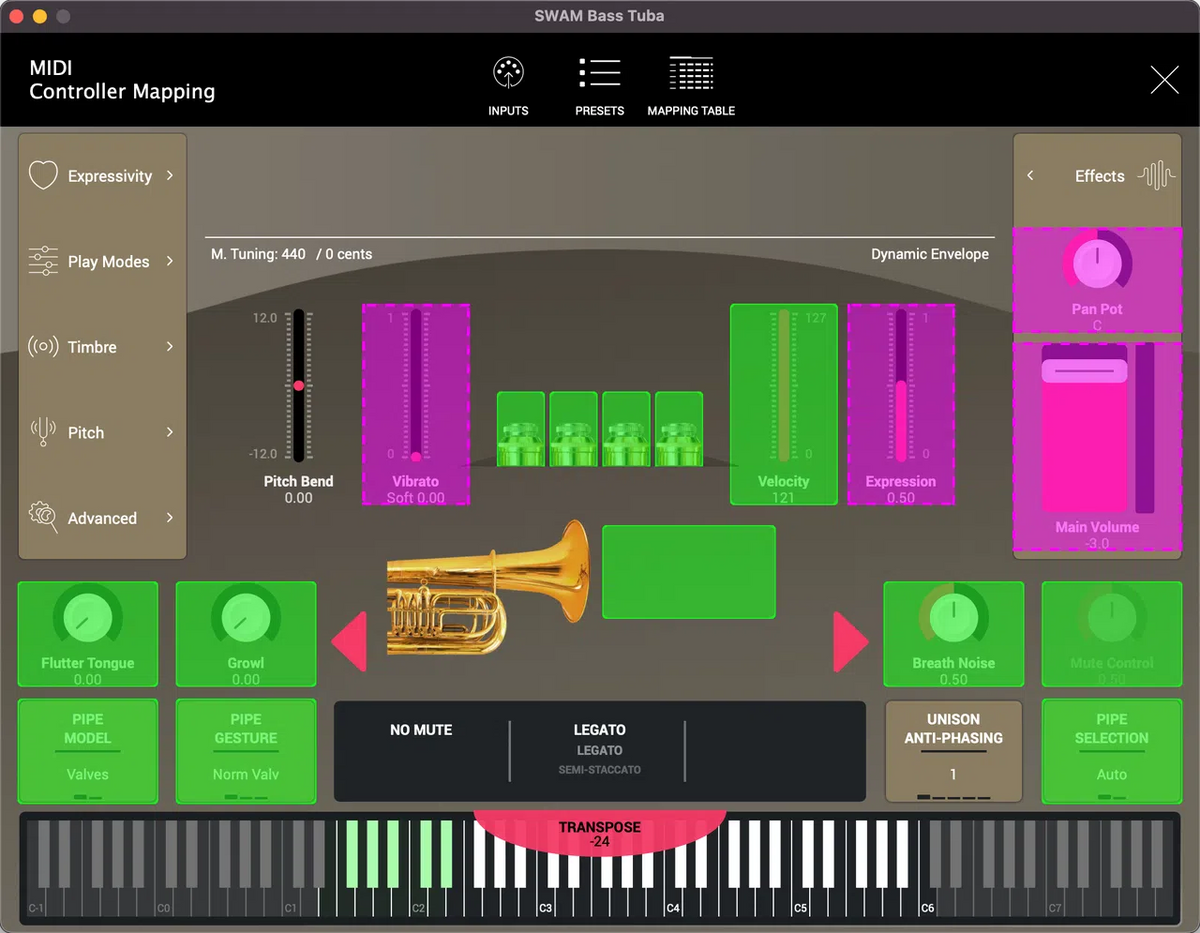Expand the Pitch section chevron

(170, 432)
